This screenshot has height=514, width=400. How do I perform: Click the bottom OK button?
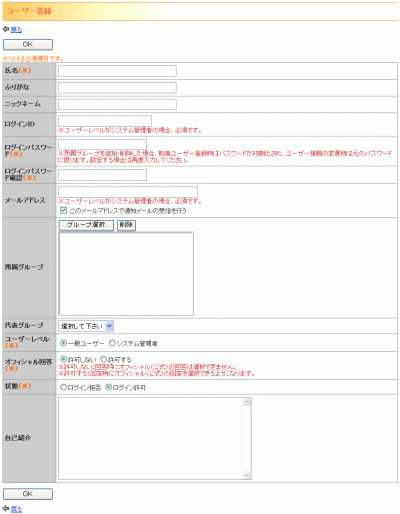(28, 494)
